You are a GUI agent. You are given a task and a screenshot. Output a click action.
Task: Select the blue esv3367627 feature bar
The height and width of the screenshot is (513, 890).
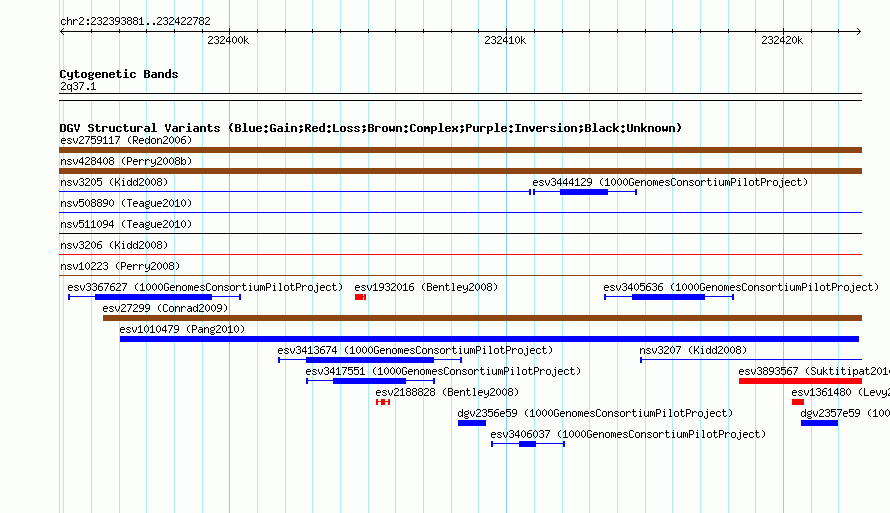[x=153, y=297]
